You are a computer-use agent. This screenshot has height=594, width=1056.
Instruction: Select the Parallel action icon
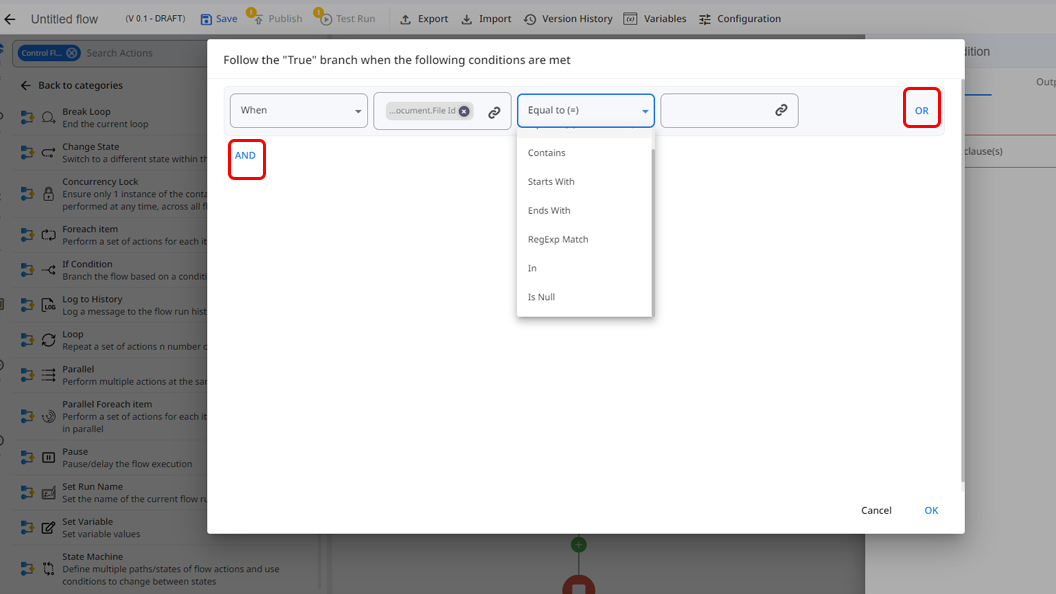point(48,375)
